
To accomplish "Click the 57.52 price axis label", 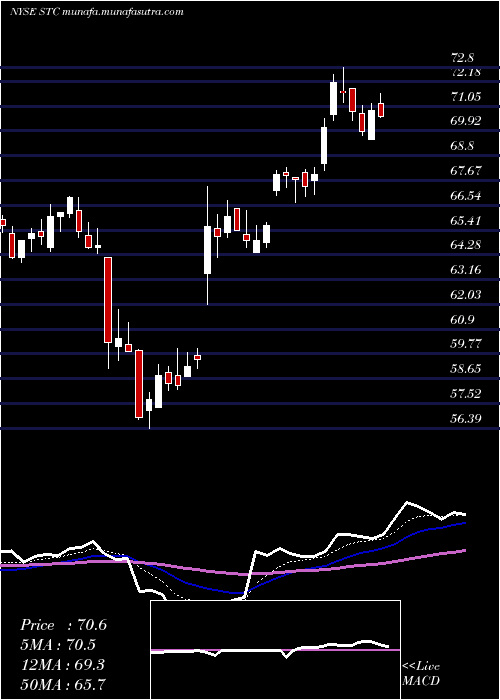I will (x=466, y=393).
